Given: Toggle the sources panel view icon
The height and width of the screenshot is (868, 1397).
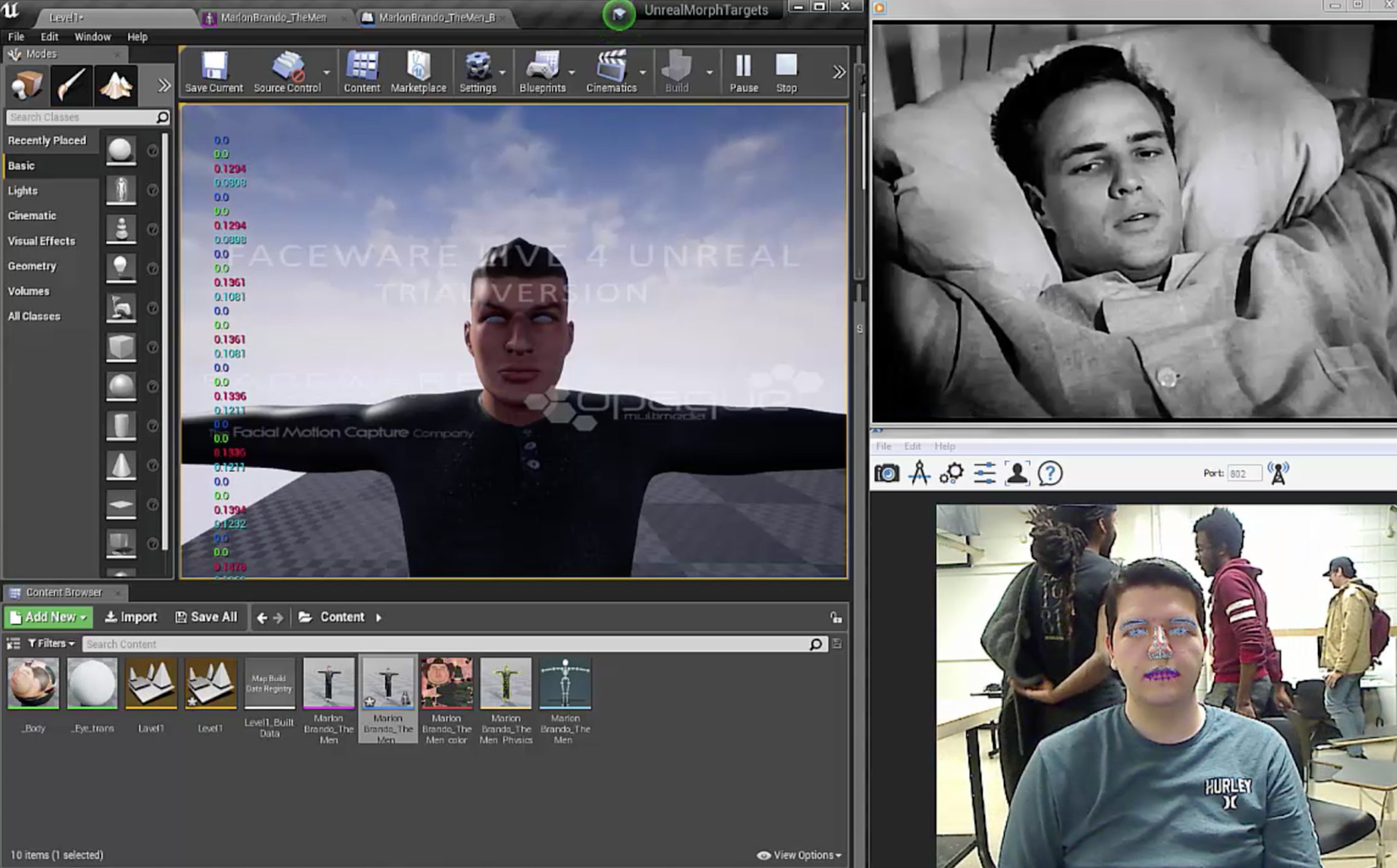Looking at the screenshot, I should [x=13, y=644].
